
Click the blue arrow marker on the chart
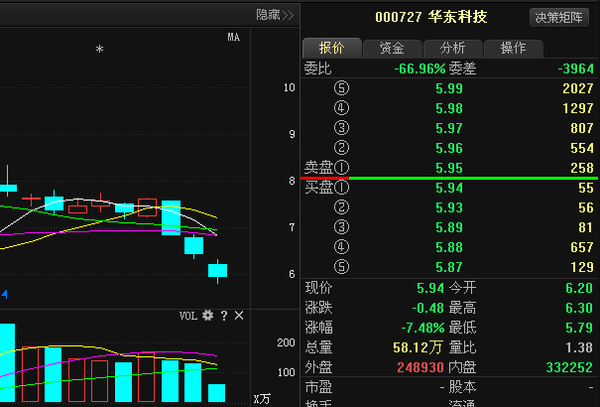tap(4, 294)
